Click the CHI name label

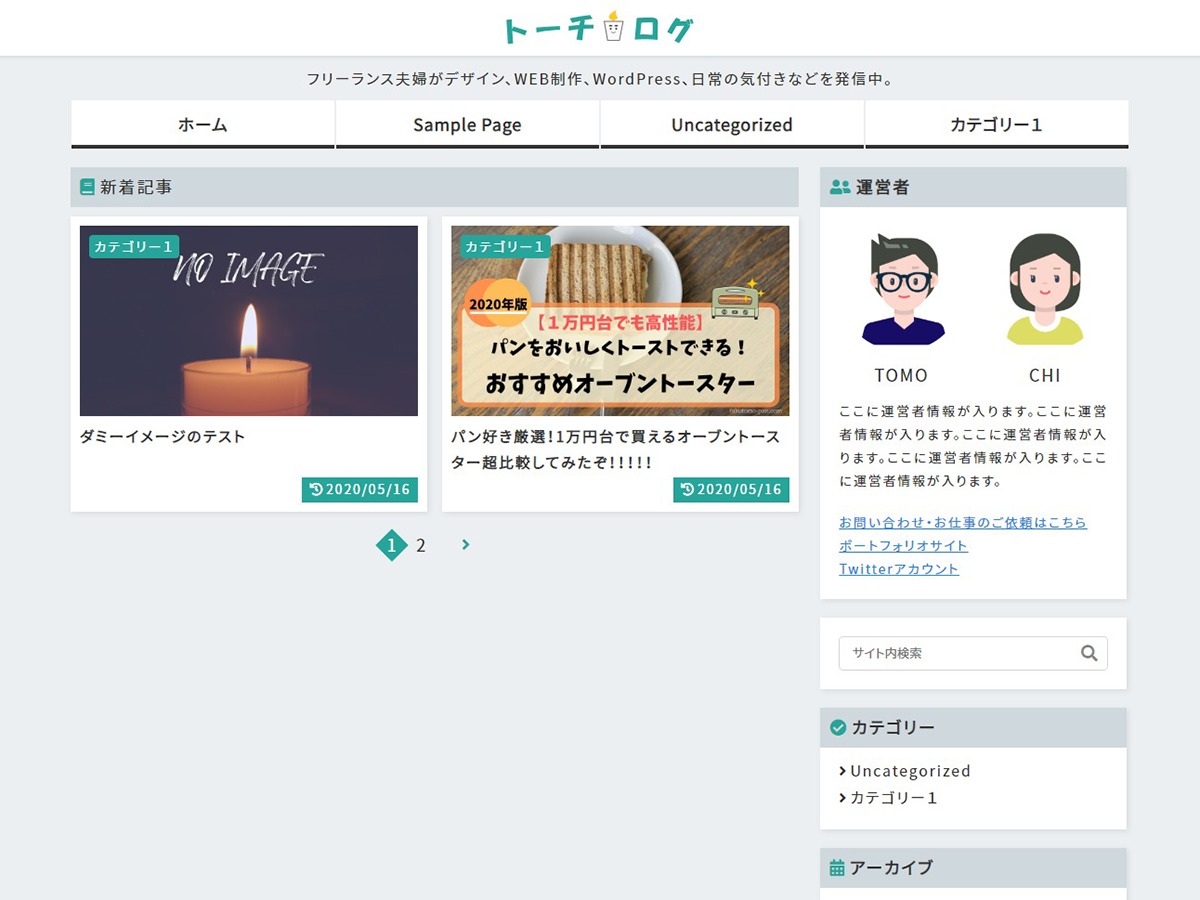[x=1044, y=375]
